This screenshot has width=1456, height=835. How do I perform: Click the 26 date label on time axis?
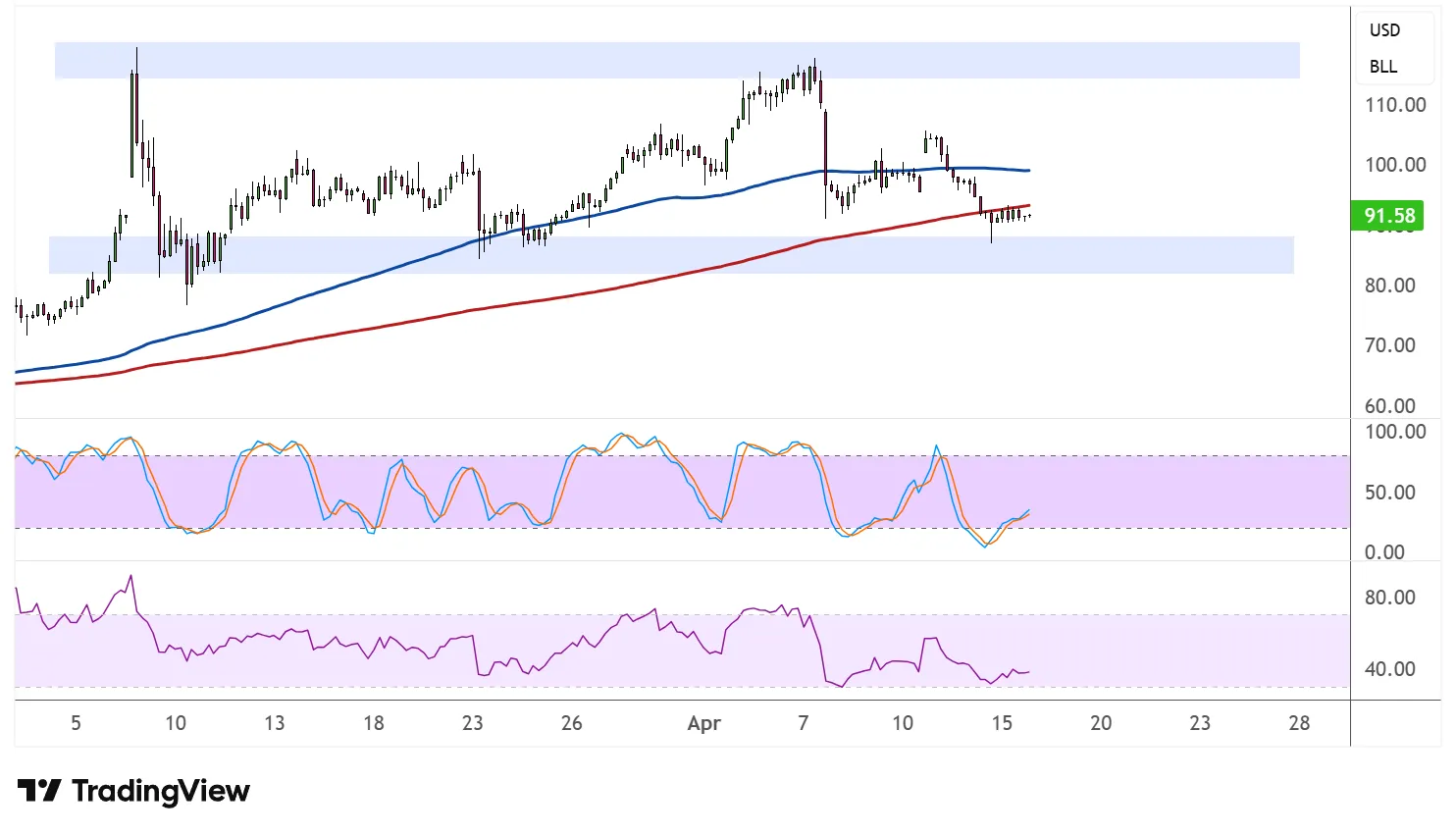[x=571, y=723]
